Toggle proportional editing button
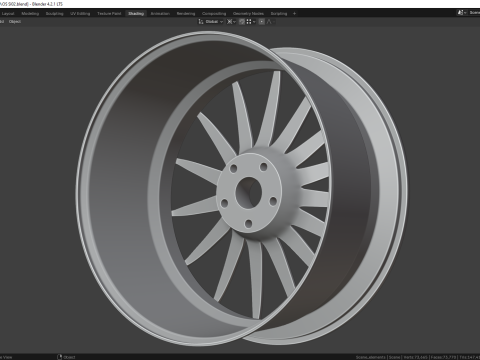Viewport: 480px width, 360px height. pyautogui.click(x=262, y=22)
